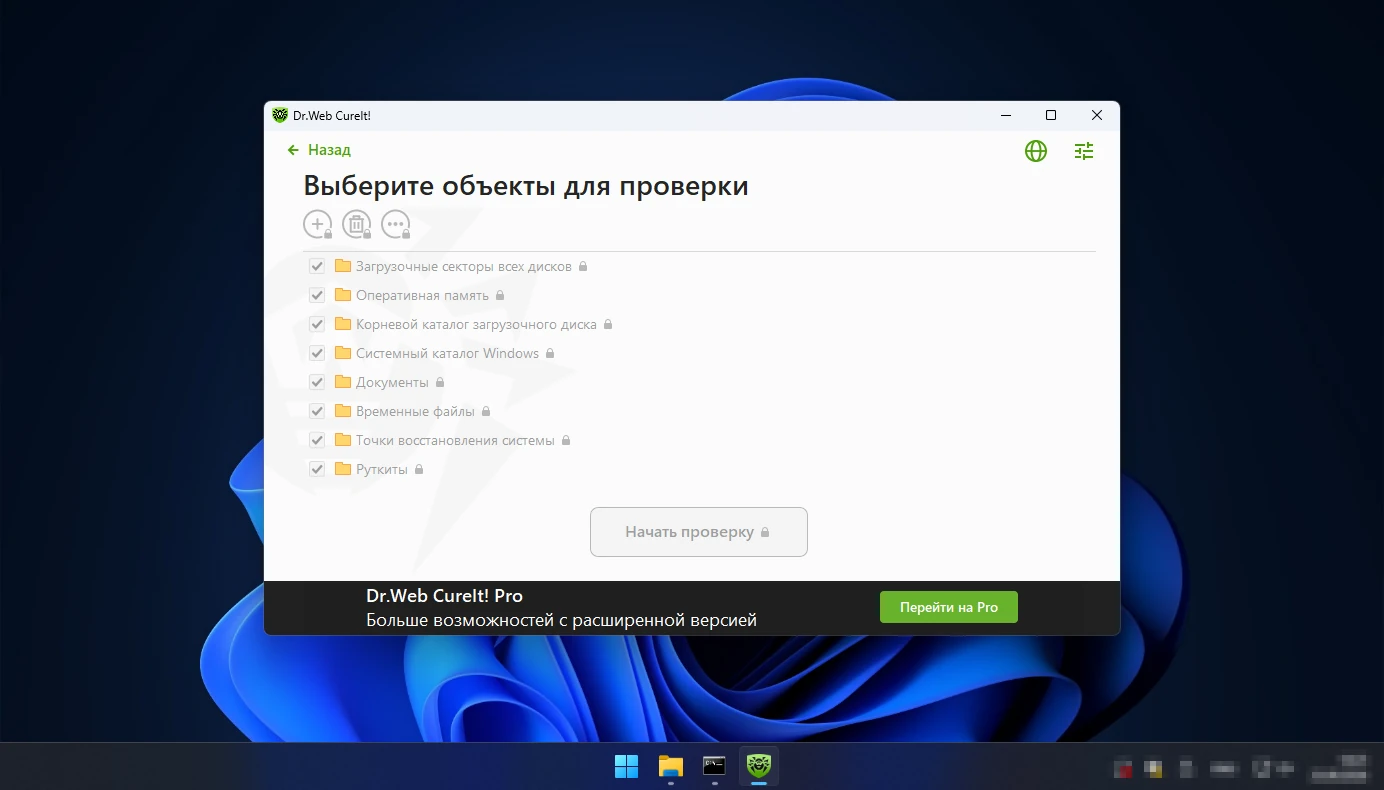Click folder icon beside Руткиты
1384x790 pixels.
click(343, 469)
